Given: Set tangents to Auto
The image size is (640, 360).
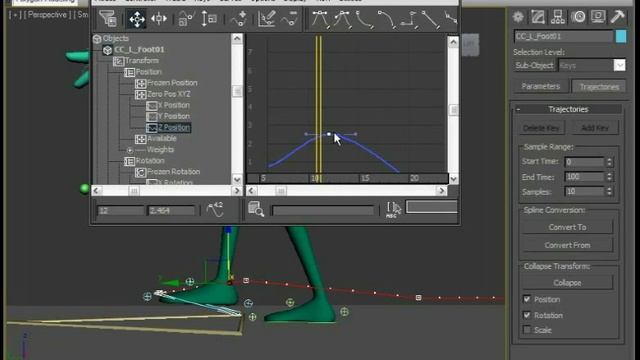Looking at the screenshot, I should (321, 19).
